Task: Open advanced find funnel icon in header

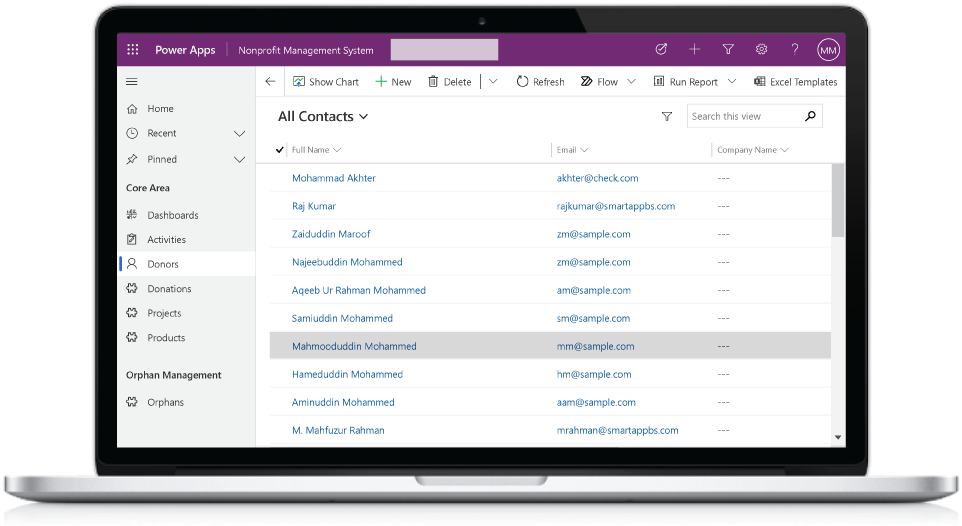Action: (x=728, y=50)
